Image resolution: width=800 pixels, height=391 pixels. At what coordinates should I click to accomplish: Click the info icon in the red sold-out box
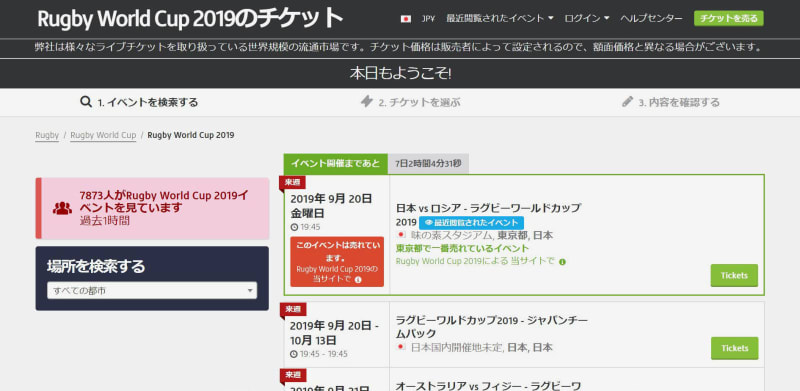[x=358, y=280]
